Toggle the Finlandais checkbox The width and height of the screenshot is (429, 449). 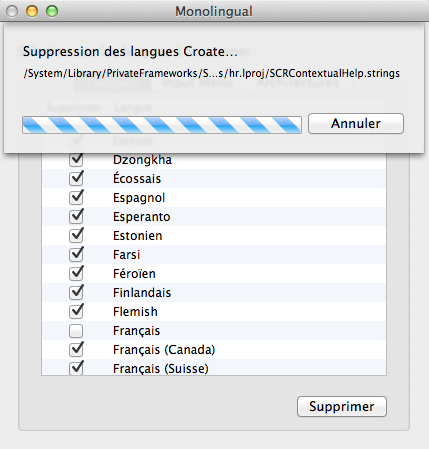tap(76, 293)
